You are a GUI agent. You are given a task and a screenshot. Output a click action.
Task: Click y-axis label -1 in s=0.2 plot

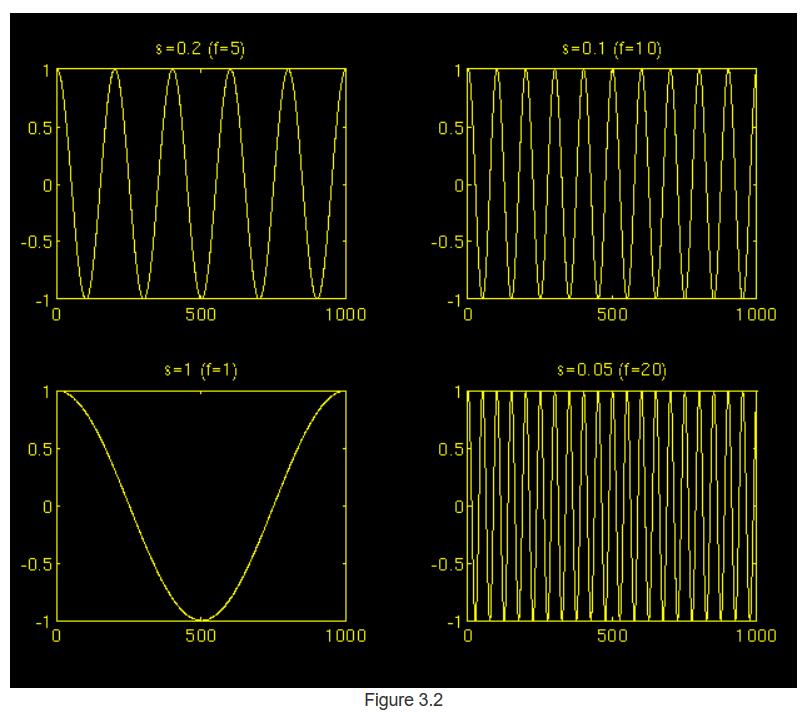point(43,300)
